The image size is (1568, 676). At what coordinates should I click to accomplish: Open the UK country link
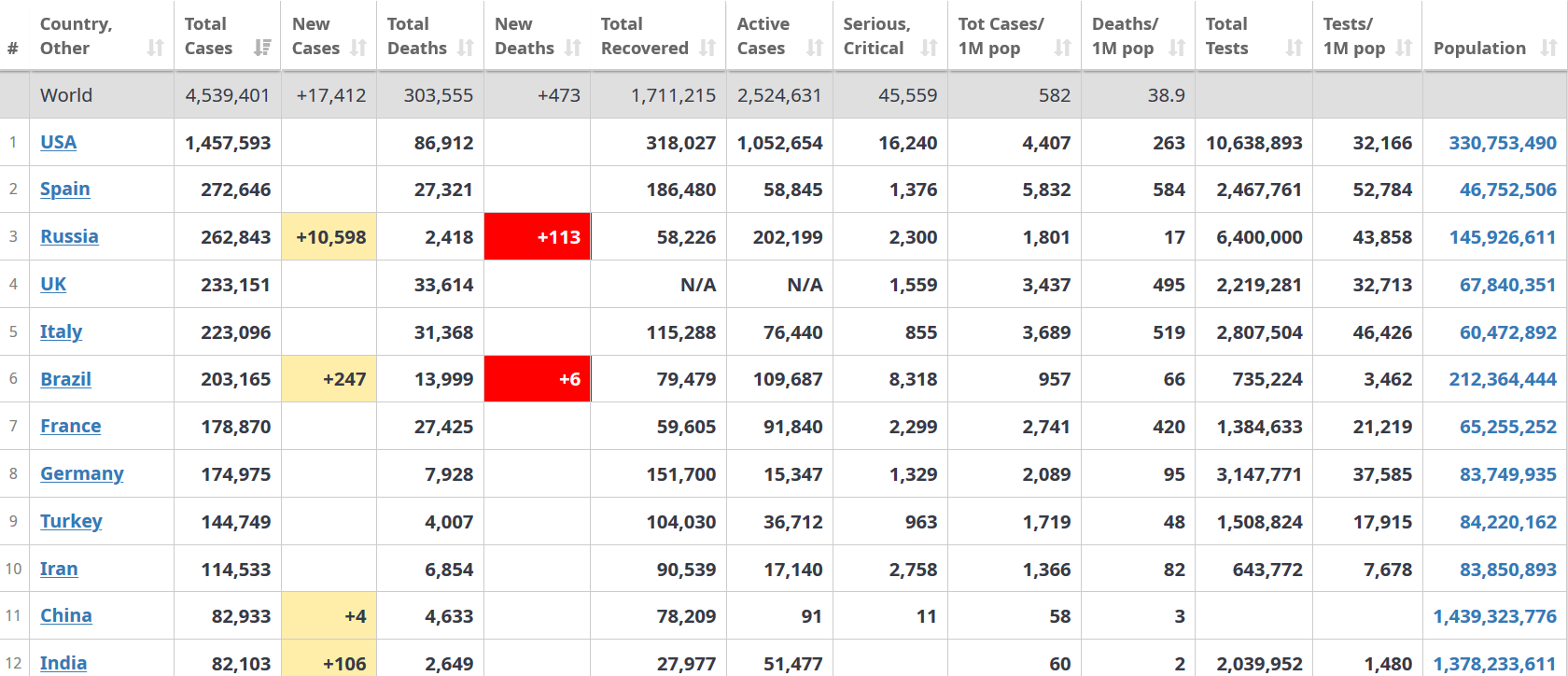(53, 284)
